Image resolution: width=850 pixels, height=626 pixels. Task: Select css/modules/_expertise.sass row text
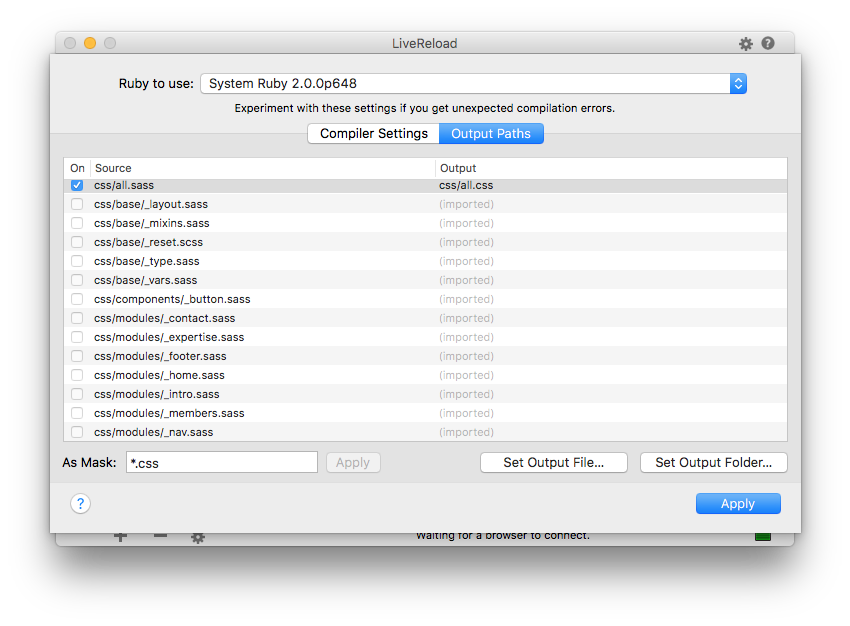click(169, 337)
